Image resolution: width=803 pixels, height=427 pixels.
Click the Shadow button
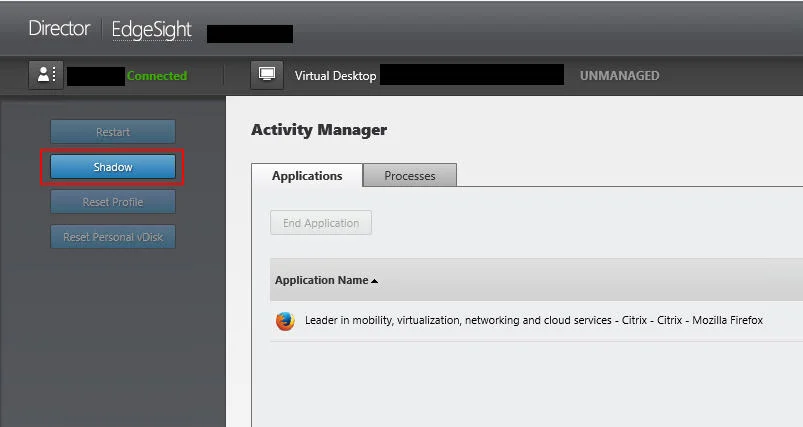coord(113,167)
